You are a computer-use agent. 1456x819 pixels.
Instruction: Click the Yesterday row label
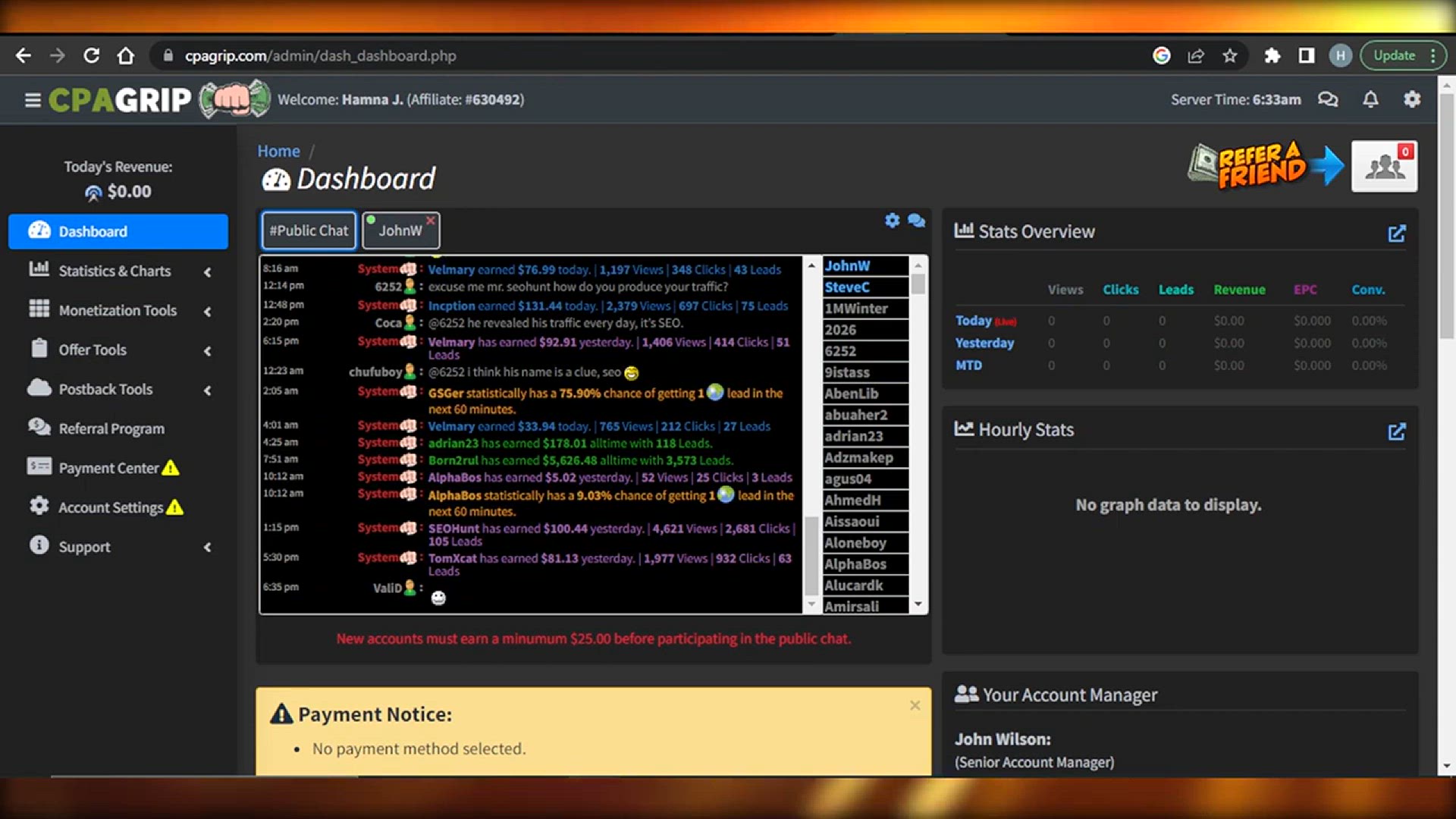coord(984,343)
